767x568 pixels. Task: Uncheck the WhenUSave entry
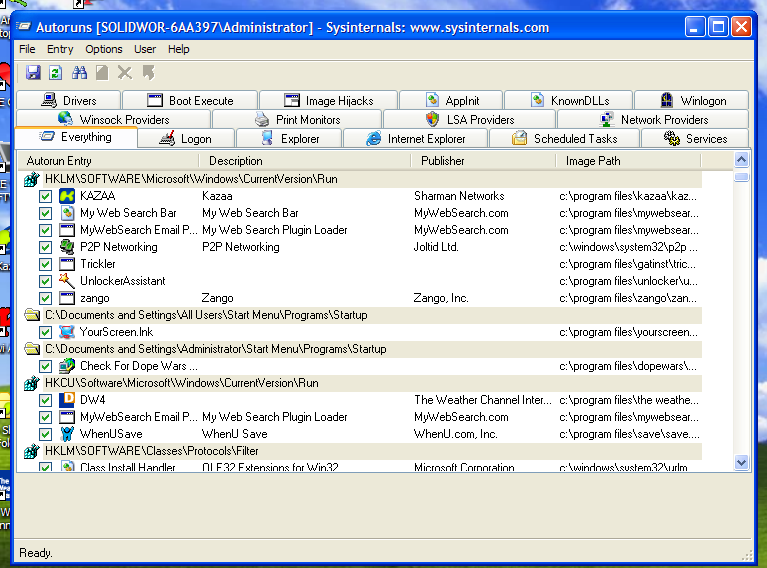45,434
